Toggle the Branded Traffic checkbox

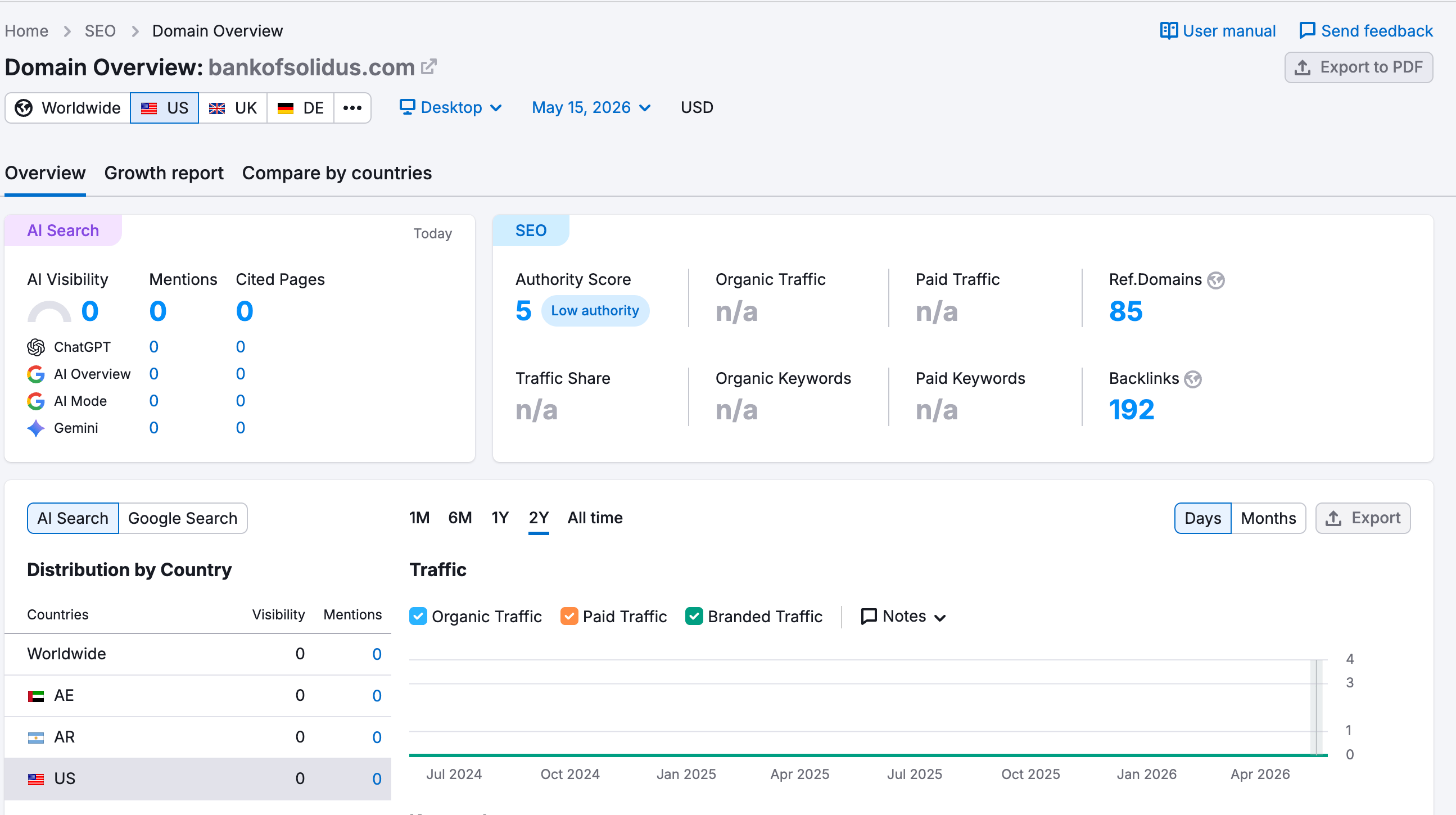tap(694, 616)
